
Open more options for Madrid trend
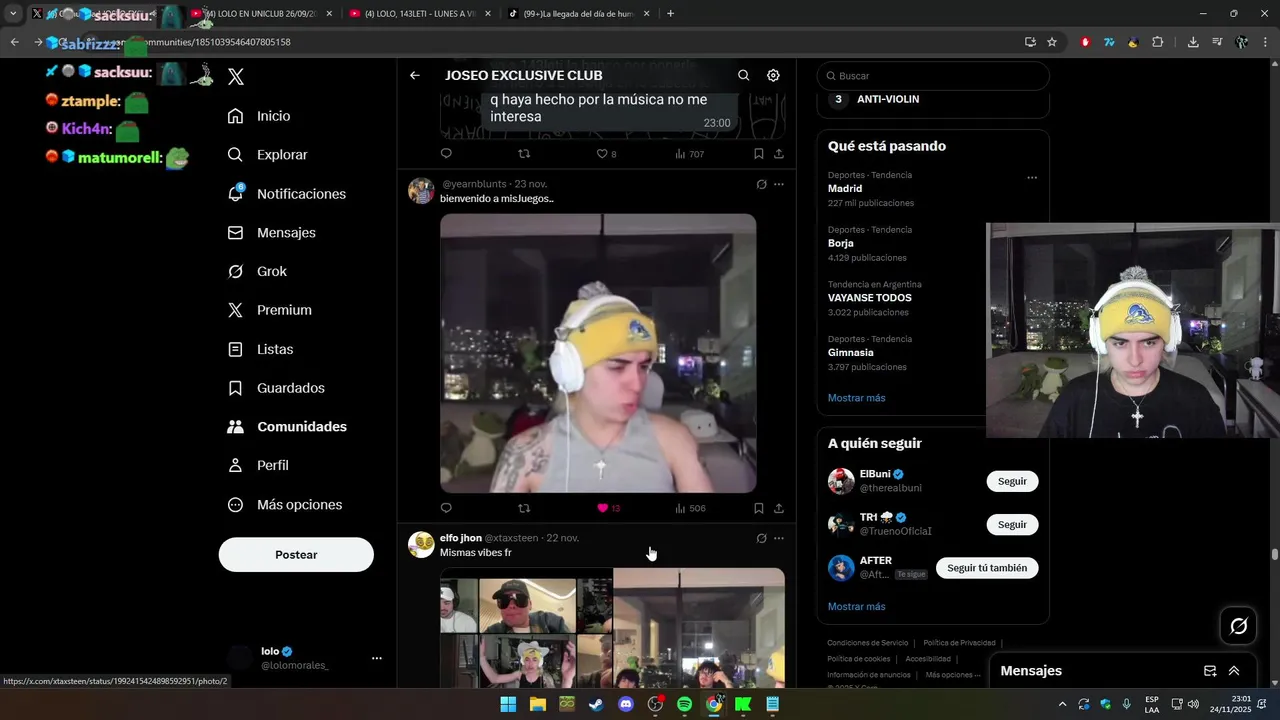pos(1032,178)
